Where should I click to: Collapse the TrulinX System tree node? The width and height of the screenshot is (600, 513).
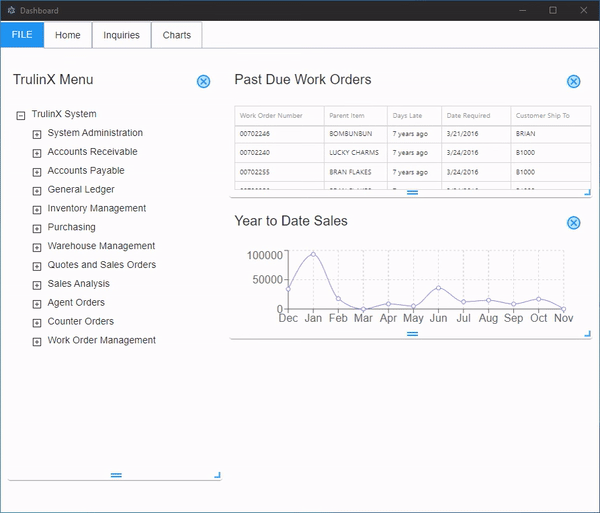(x=21, y=115)
